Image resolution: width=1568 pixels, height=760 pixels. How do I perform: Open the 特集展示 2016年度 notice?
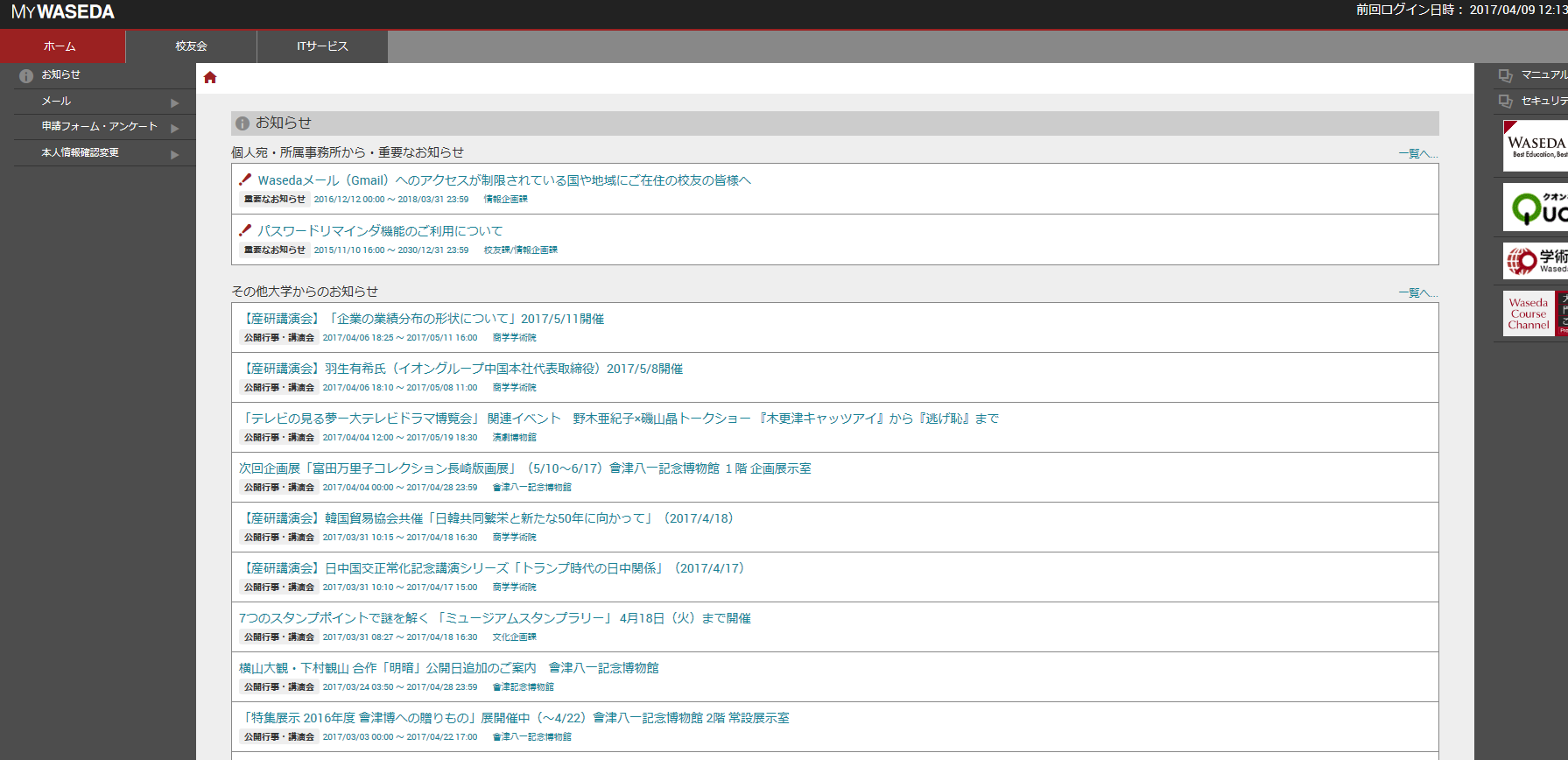pyautogui.click(x=514, y=718)
